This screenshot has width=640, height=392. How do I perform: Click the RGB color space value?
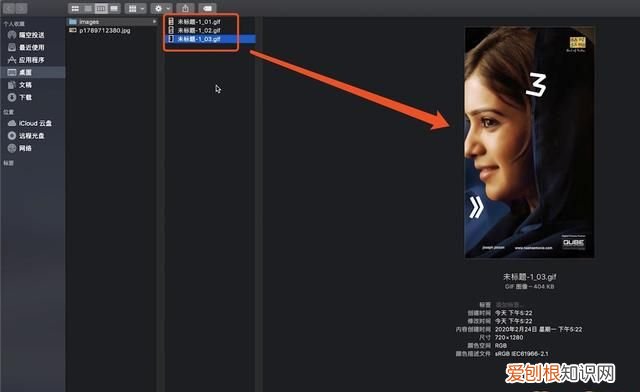(x=501, y=345)
